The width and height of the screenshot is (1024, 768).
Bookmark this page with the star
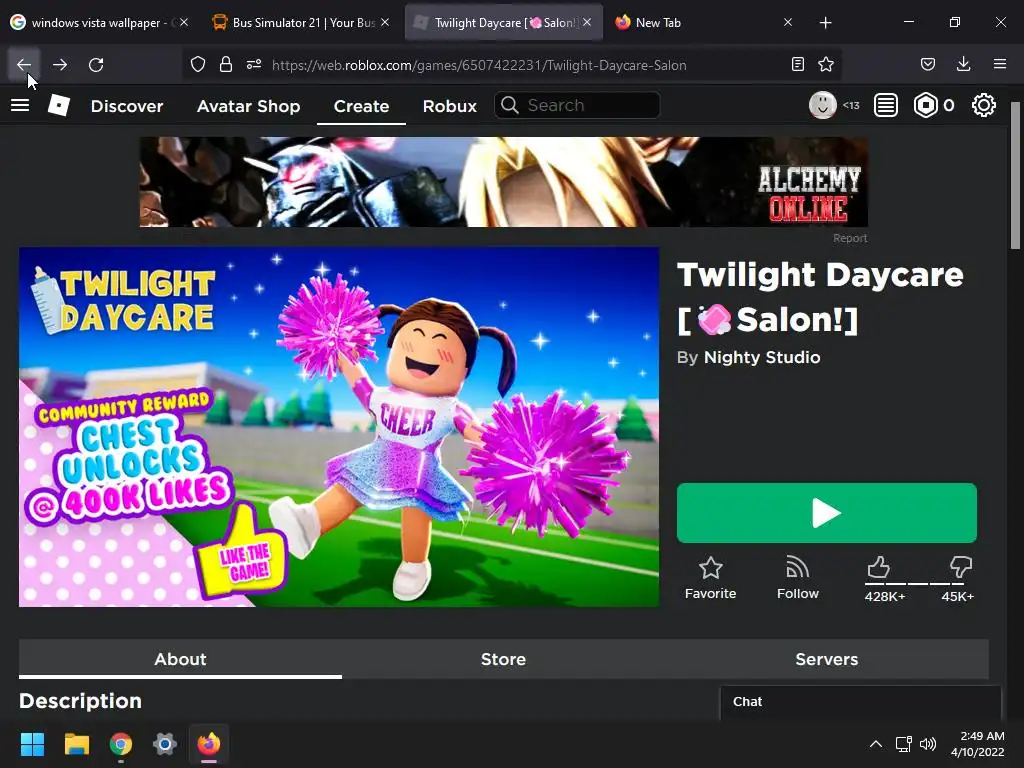coord(826,65)
